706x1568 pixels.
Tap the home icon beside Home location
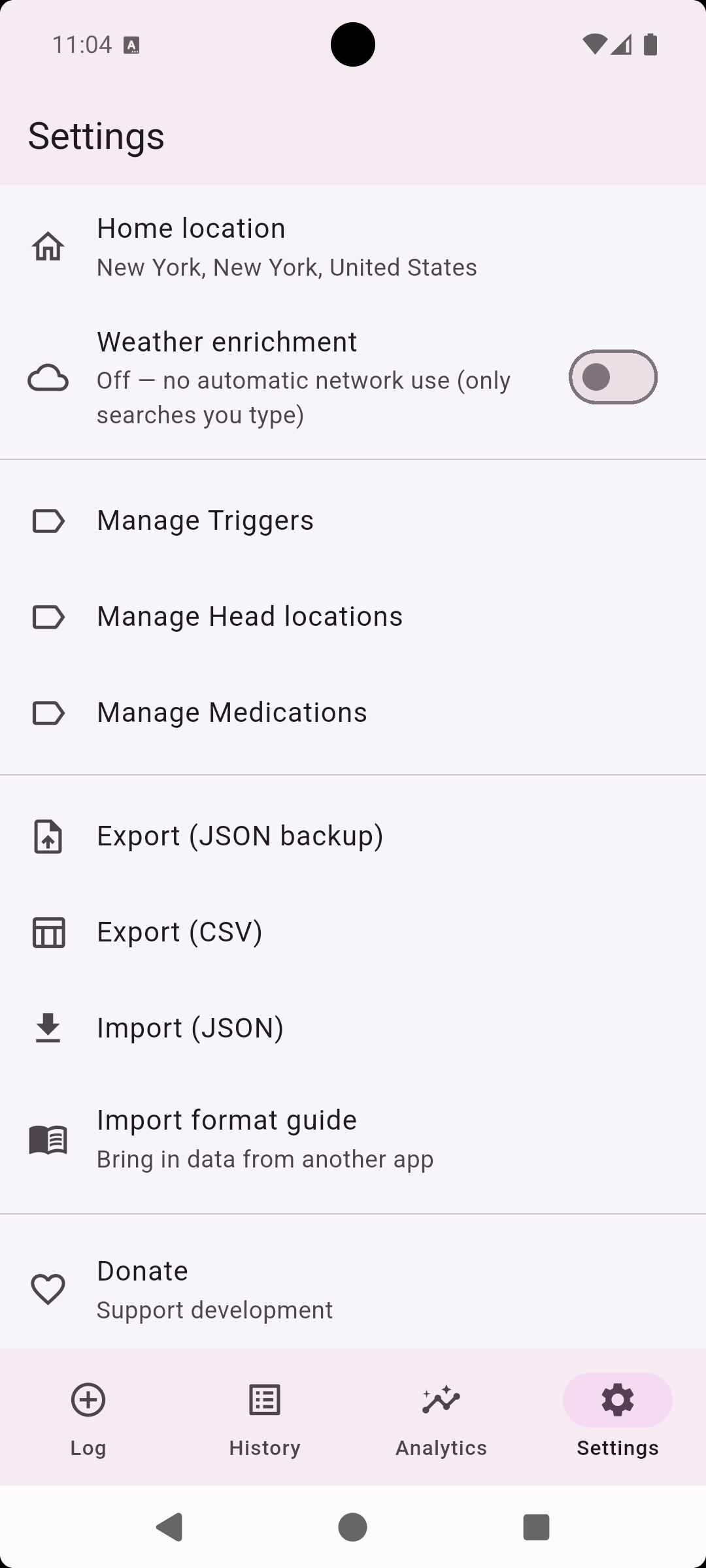48,246
